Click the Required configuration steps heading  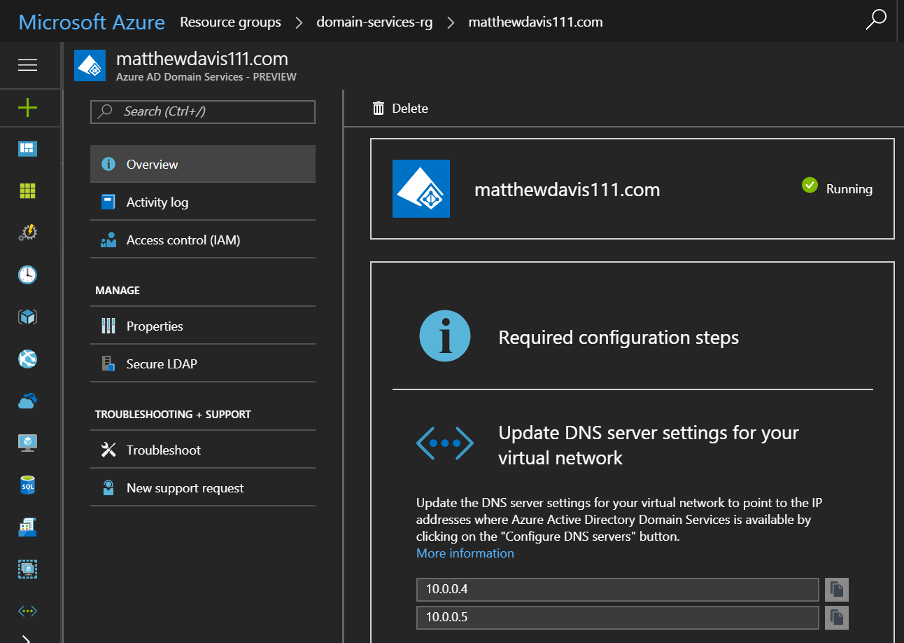tap(619, 337)
